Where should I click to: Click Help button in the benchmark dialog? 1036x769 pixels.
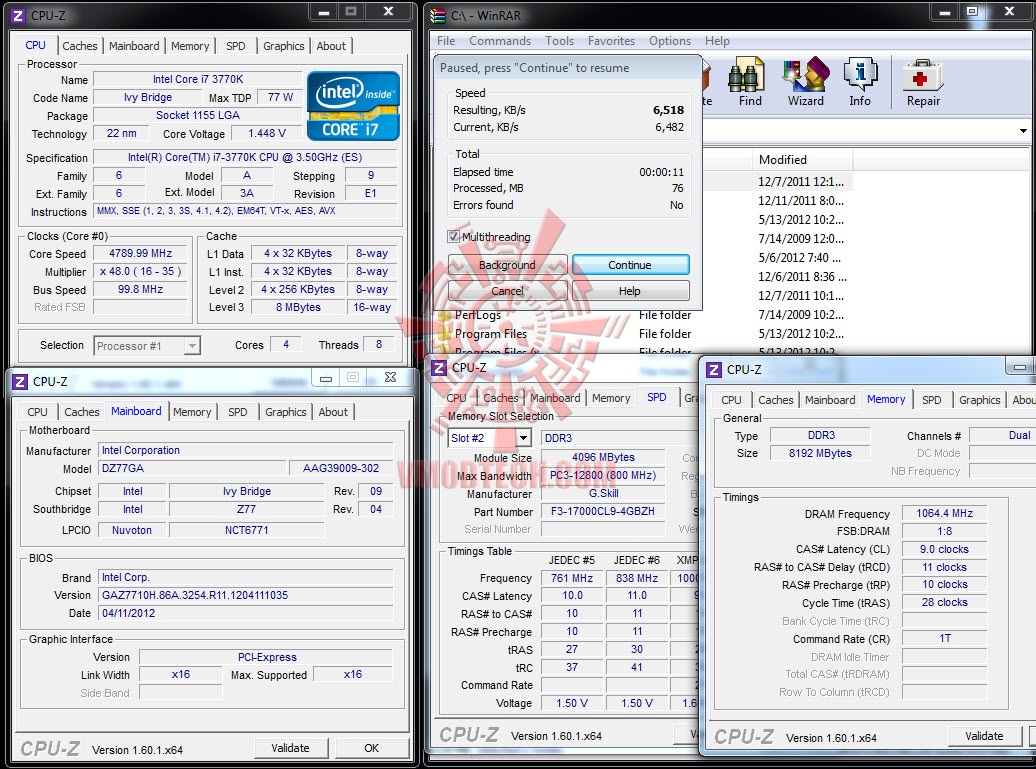pos(630,291)
